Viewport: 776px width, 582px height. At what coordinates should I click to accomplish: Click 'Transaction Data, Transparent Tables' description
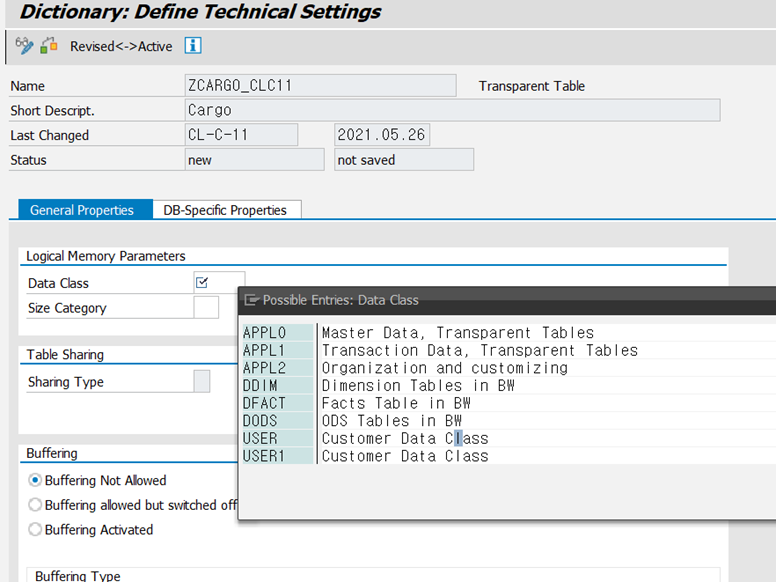pyautogui.click(x=480, y=350)
